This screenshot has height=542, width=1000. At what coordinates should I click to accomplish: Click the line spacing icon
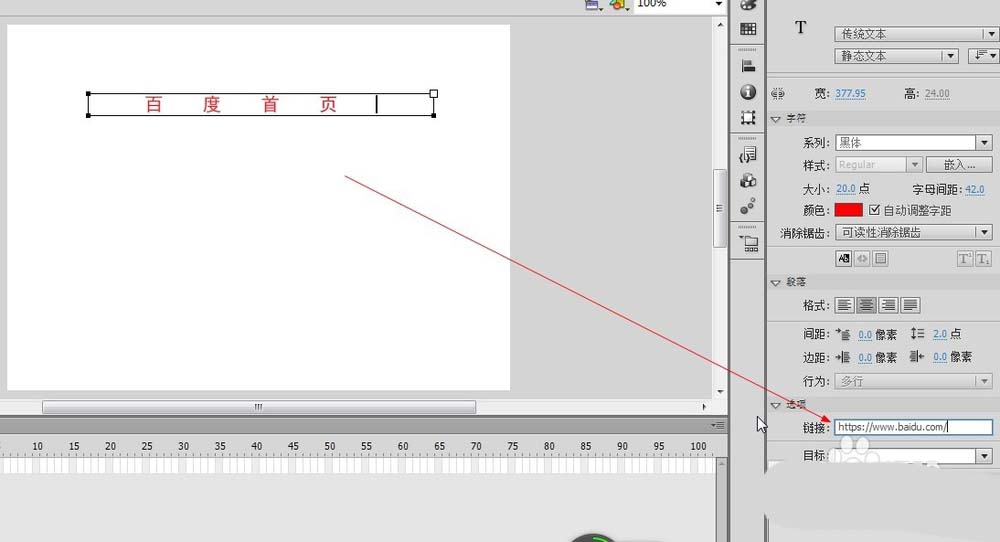pos(918,333)
